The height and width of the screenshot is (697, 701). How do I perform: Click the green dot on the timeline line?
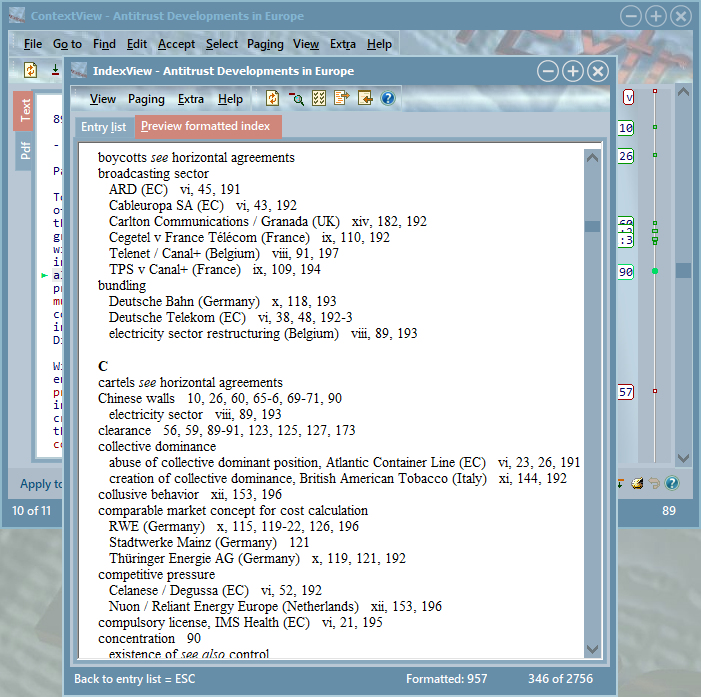[x=655, y=271]
